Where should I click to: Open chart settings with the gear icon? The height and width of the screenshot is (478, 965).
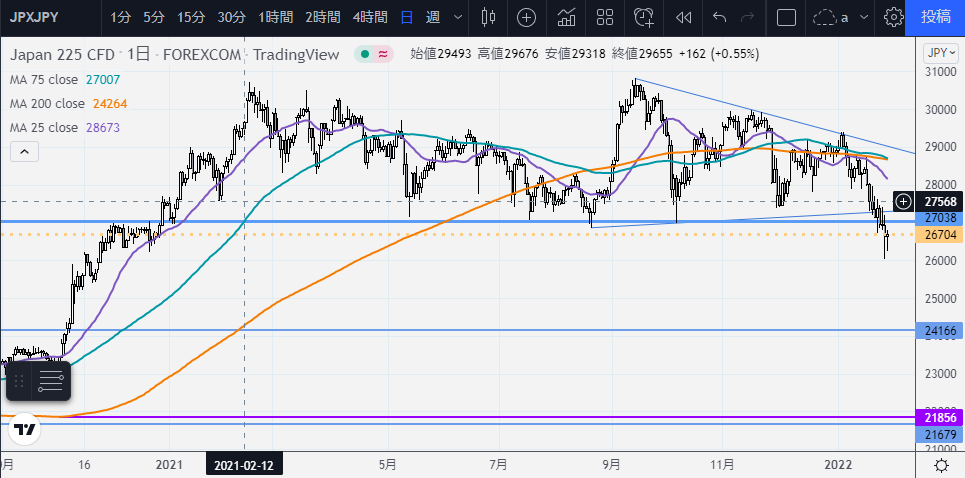893,17
